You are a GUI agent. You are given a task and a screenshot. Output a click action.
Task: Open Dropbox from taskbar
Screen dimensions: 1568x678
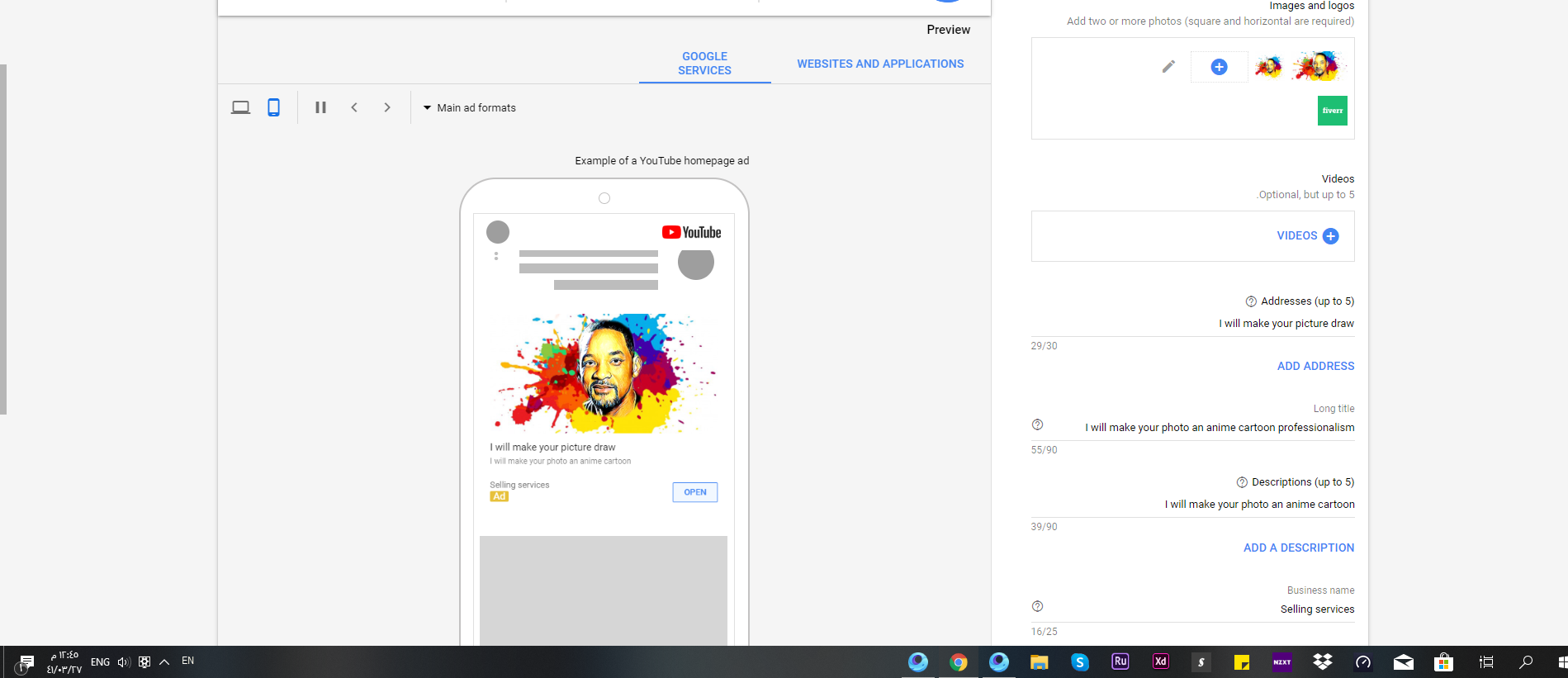[x=1322, y=662]
